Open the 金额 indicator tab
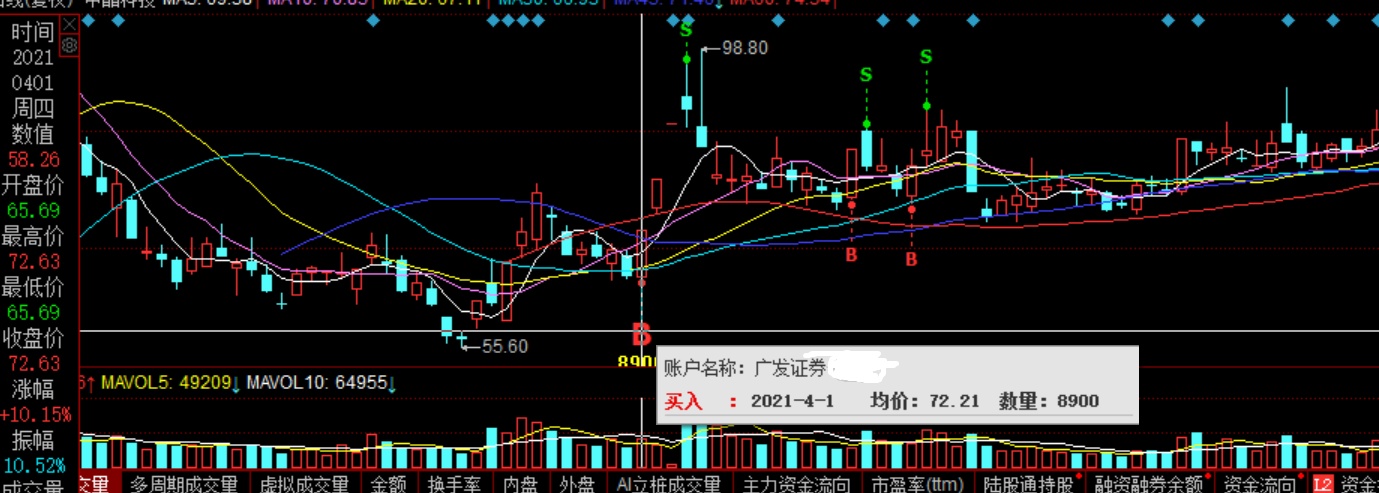 (x=389, y=484)
